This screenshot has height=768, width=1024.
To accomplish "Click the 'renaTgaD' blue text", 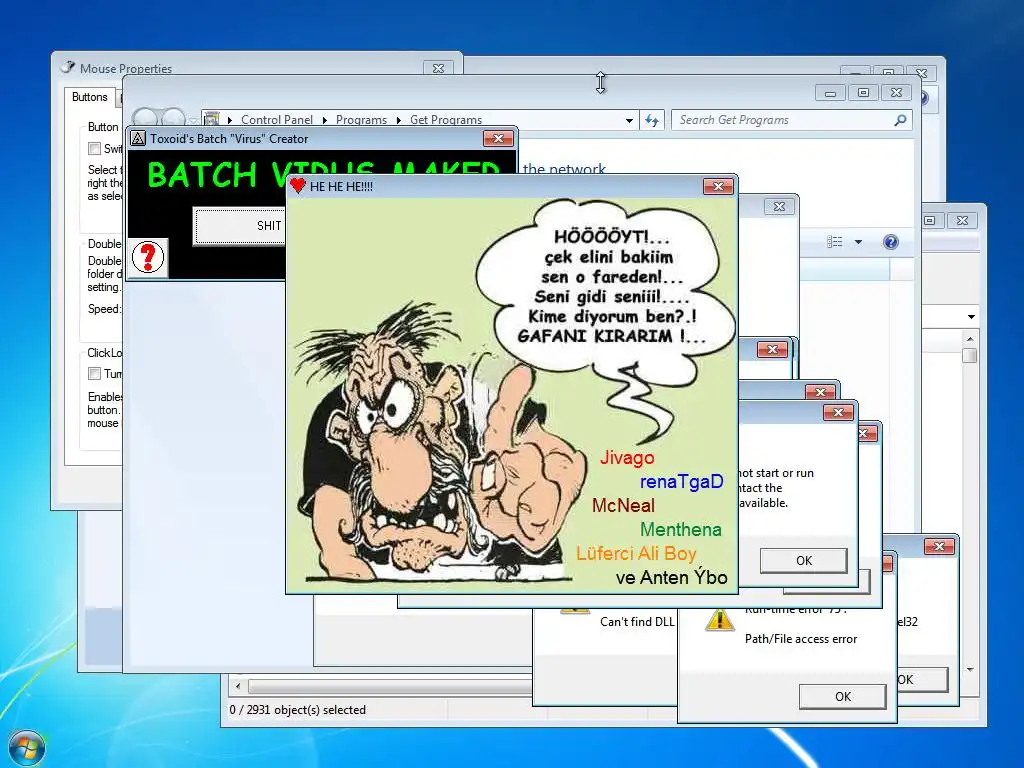I will pos(681,482).
